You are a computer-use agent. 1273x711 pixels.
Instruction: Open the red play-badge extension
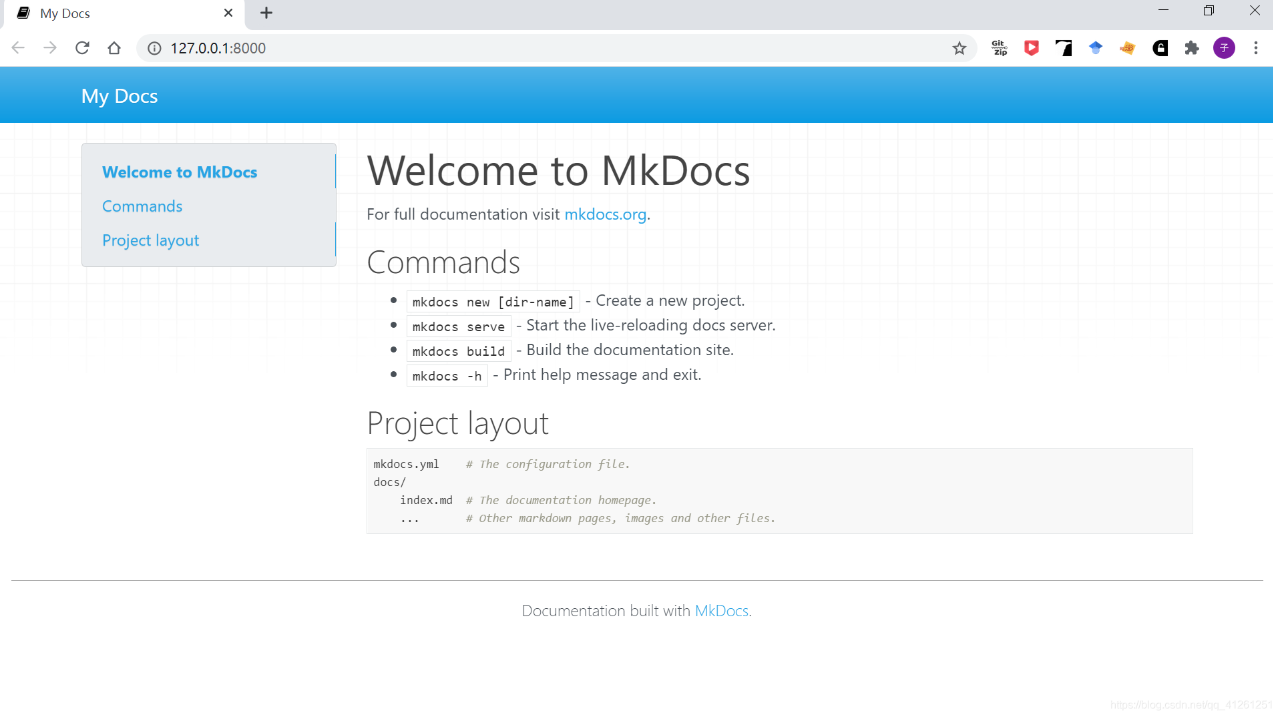[1031, 48]
